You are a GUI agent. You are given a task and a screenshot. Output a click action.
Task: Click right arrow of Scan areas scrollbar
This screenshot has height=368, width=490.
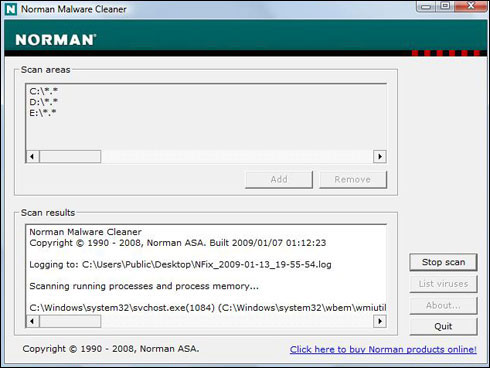click(380, 156)
